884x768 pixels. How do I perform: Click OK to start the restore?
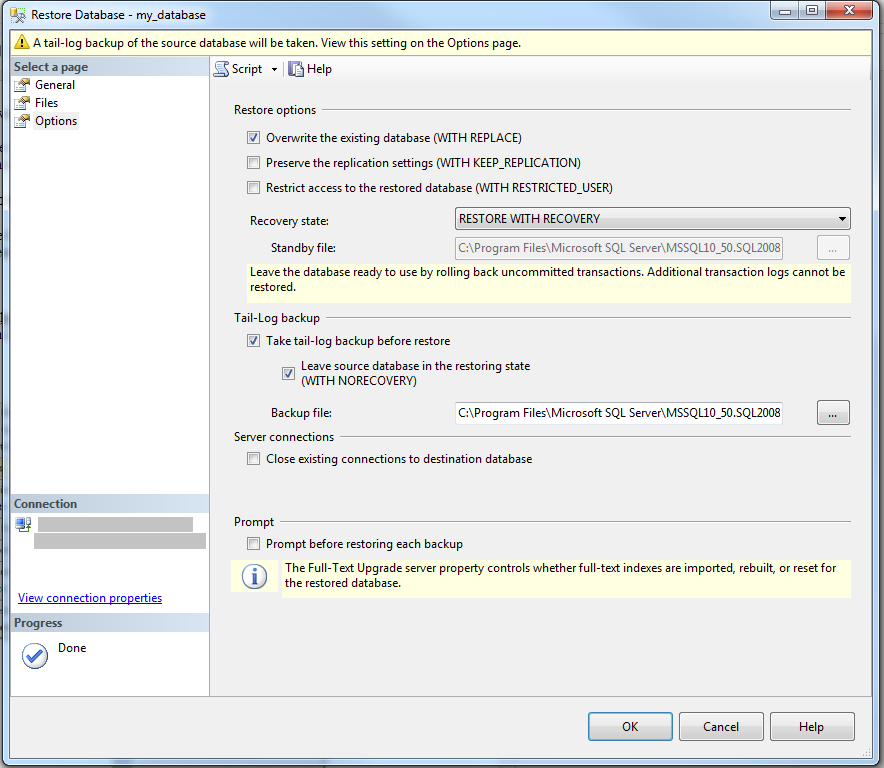(x=630, y=726)
